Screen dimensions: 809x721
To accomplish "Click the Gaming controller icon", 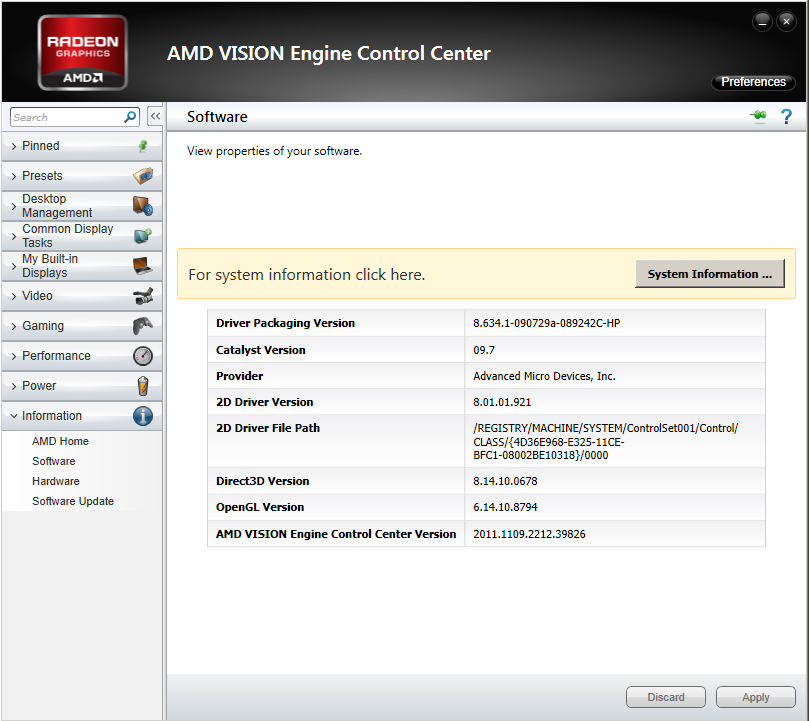I will pos(143,326).
